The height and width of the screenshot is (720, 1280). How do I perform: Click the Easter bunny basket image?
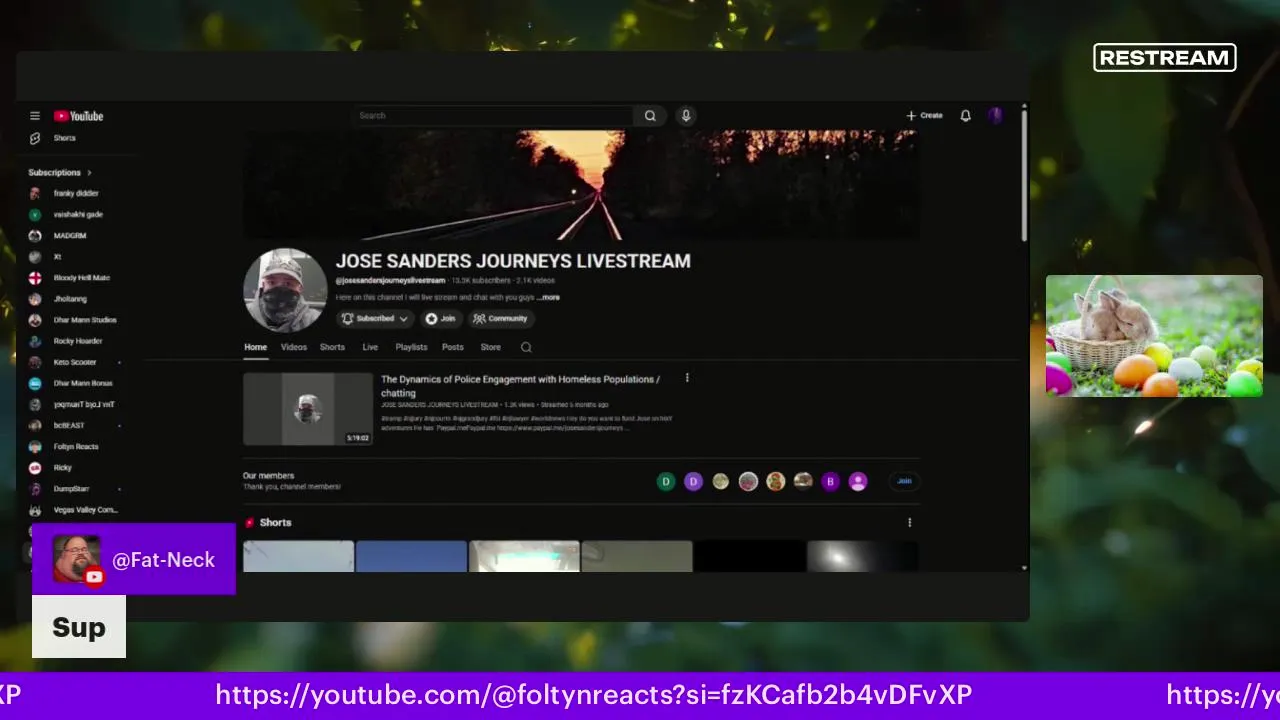(x=1154, y=336)
